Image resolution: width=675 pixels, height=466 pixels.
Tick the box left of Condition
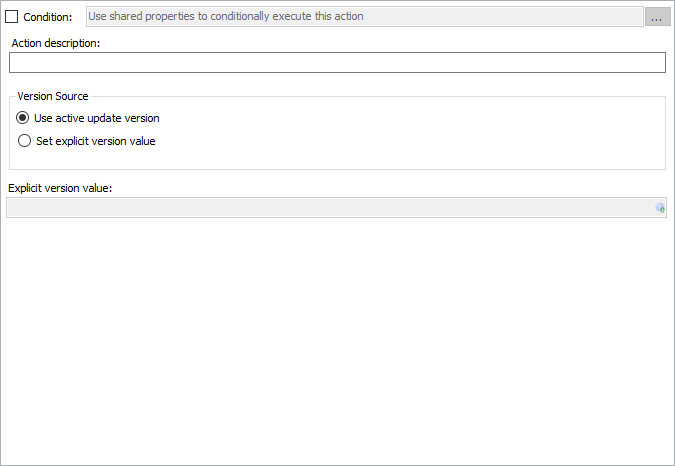12,17
